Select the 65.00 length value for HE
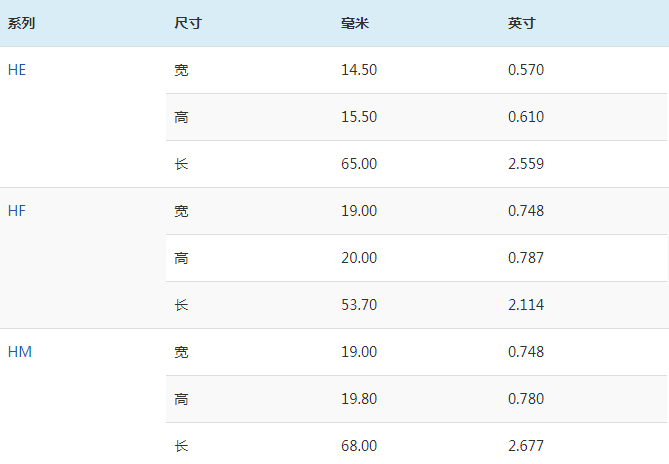 359,164
